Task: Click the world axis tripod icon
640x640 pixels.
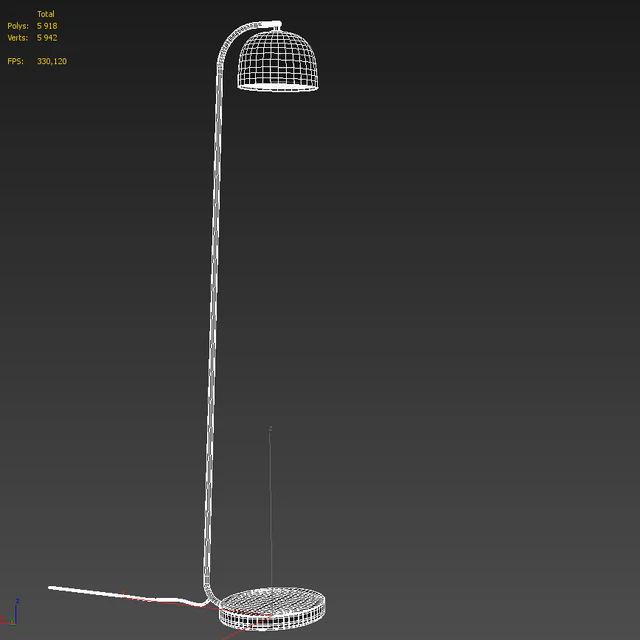Action: point(10,612)
